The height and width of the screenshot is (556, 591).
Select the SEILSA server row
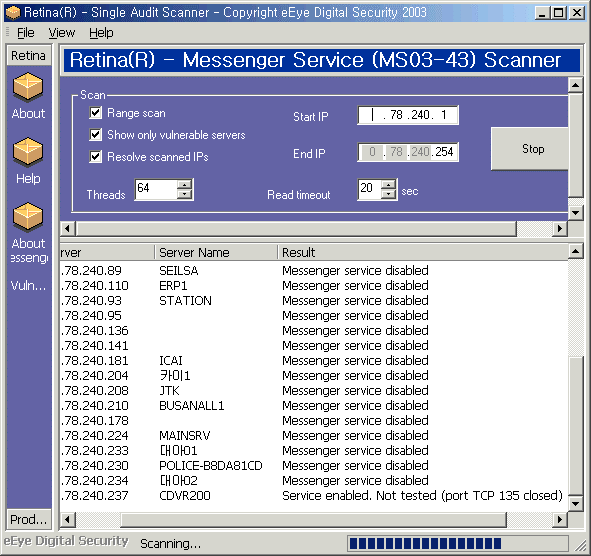coord(314,271)
